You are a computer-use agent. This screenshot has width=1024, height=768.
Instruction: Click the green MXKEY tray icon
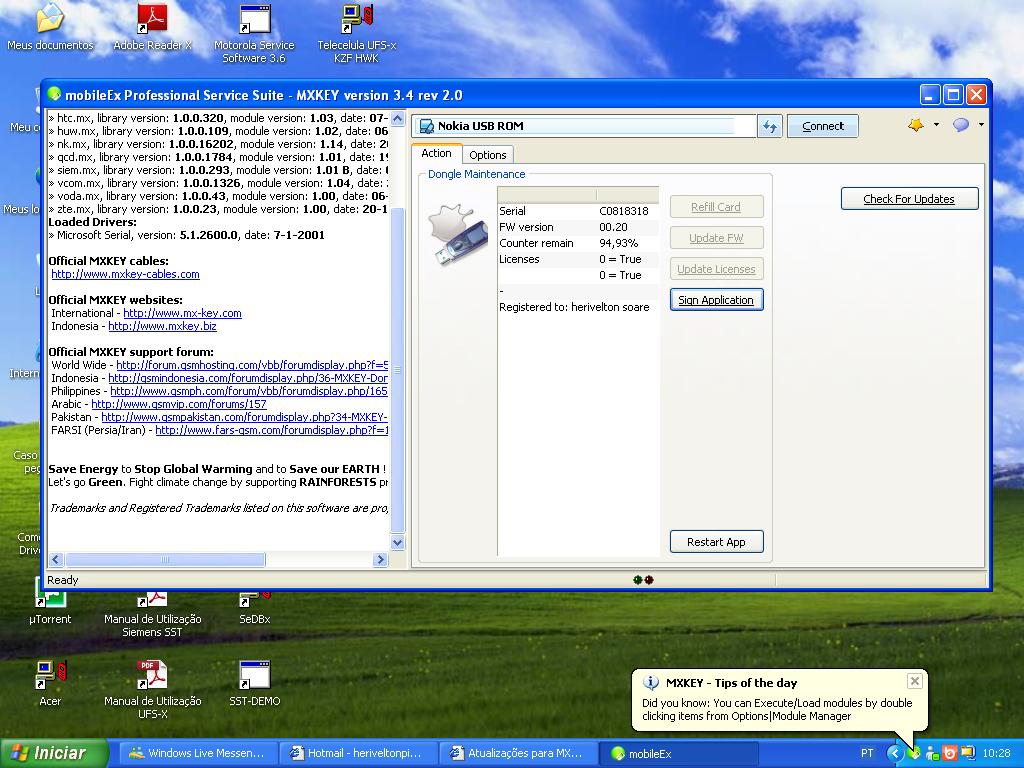(914, 753)
